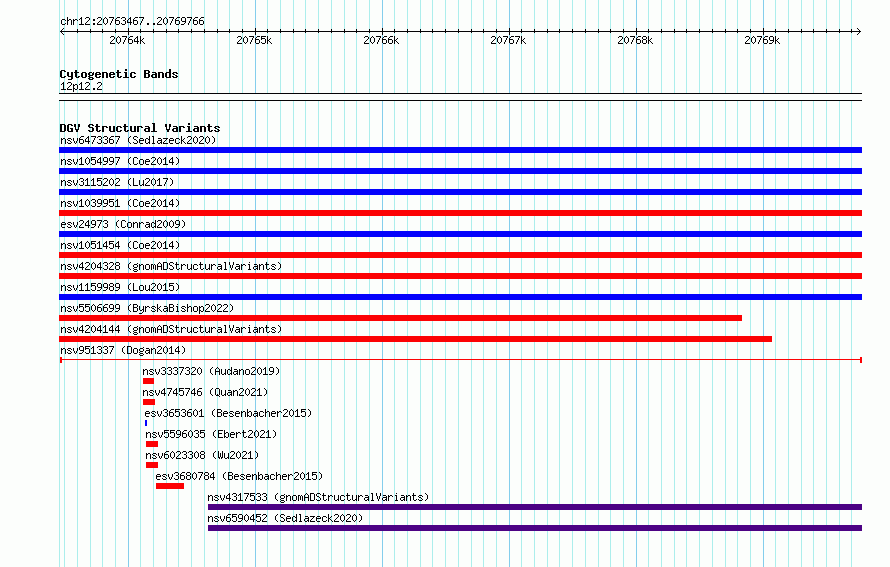Image resolution: width=890 pixels, height=567 pixels.
Task: Click the ruler's right arrowhead
Action: (859, 32)
